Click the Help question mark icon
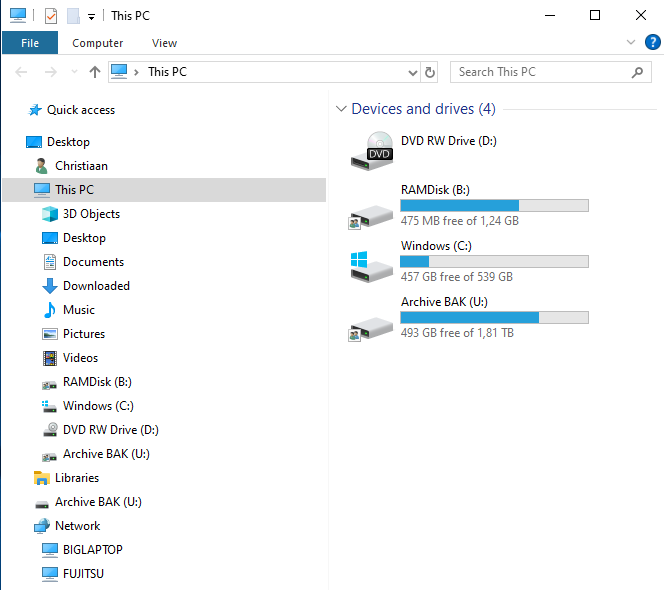665x590 pixels. point(653,42)
